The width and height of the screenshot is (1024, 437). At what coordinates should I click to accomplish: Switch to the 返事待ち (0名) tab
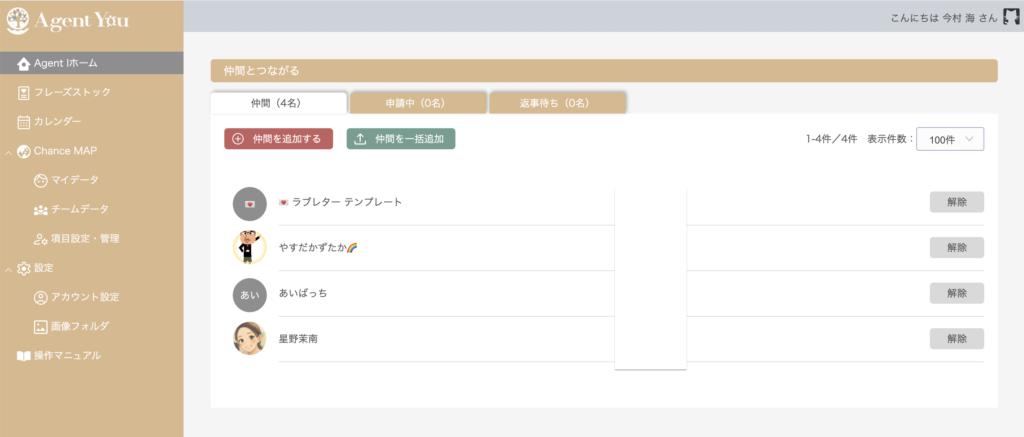click(x=557, y=103)
